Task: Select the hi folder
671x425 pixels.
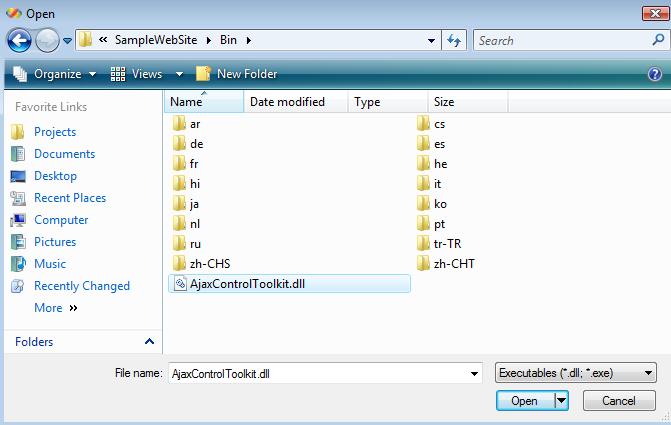Action: click(x=187, y=184)
